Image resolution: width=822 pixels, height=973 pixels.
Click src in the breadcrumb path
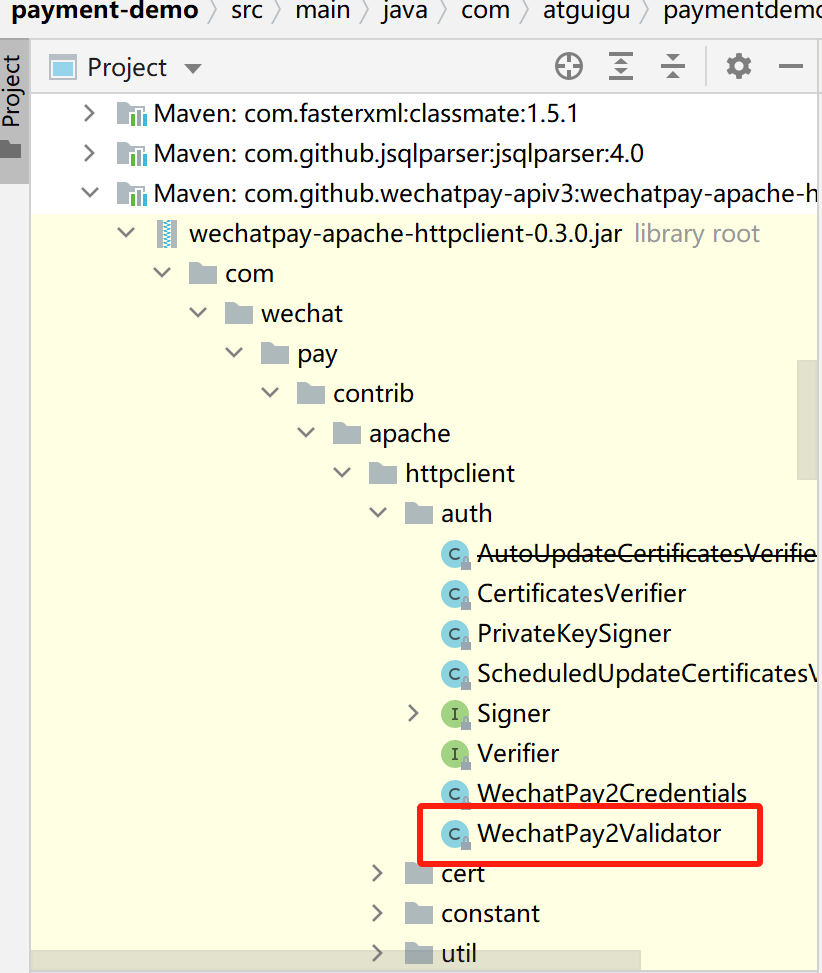[x=247, y=11]
